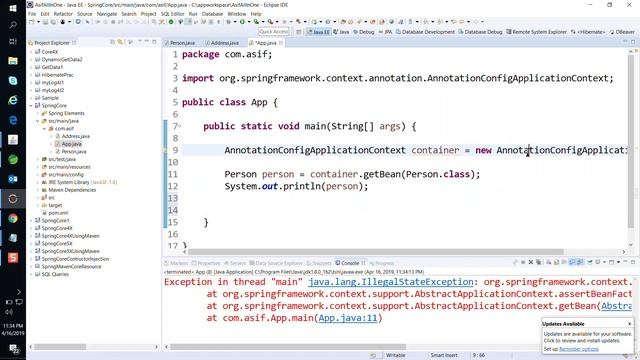Image resolution: width=640 pixels, height=360 pixels.
Task: Open the Help menu
Action: pos(256,14)
